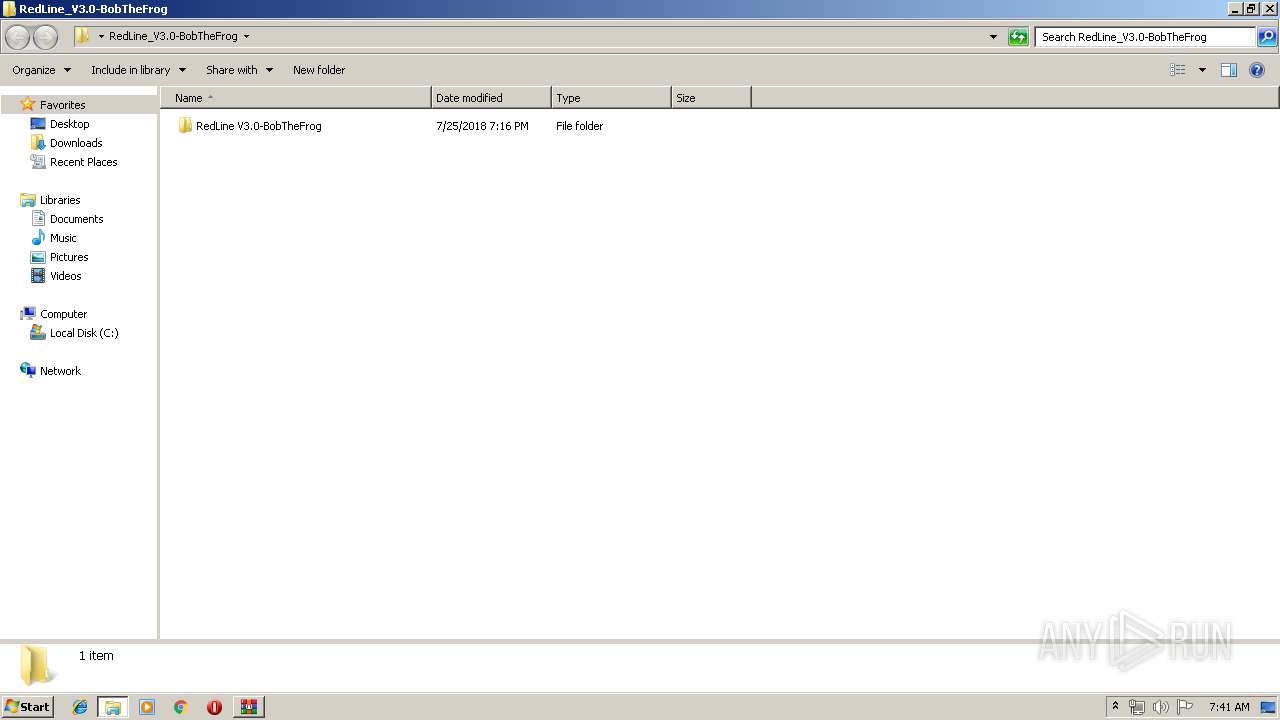Select Desktop in Favorites
This screenshot has height=720, width=1280.
70,124
